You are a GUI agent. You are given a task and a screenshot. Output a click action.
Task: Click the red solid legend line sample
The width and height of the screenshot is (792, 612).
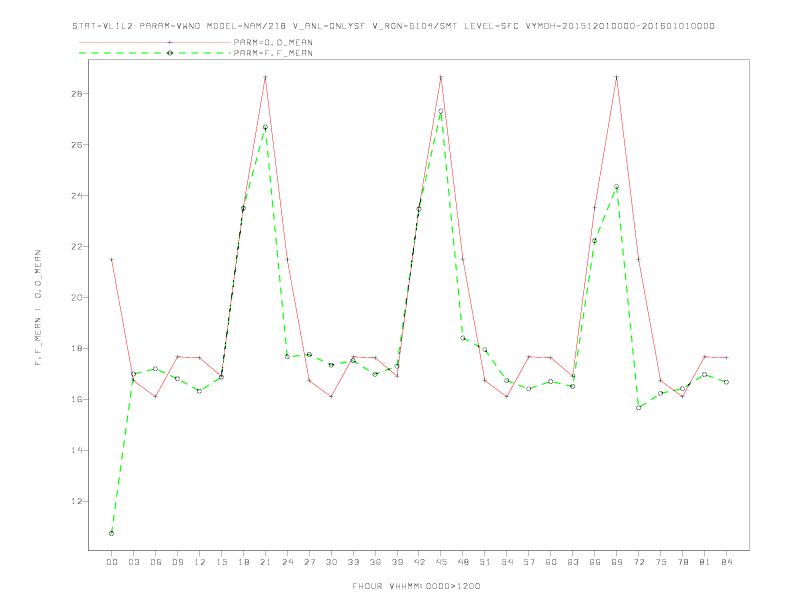(x=155, y=42)
